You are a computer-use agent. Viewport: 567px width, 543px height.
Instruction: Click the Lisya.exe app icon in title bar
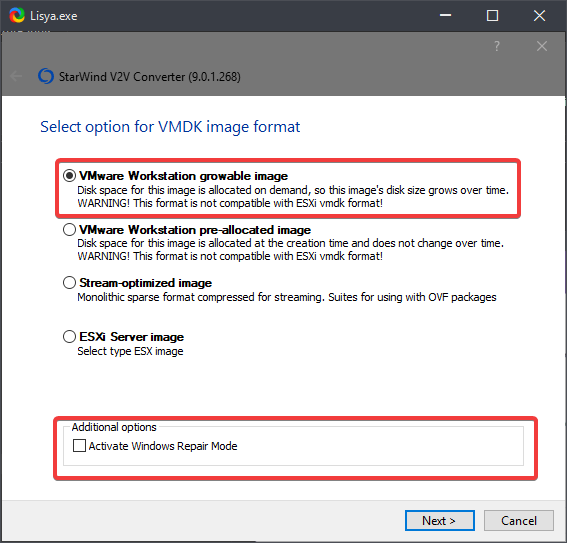click(x=16, y=16)
